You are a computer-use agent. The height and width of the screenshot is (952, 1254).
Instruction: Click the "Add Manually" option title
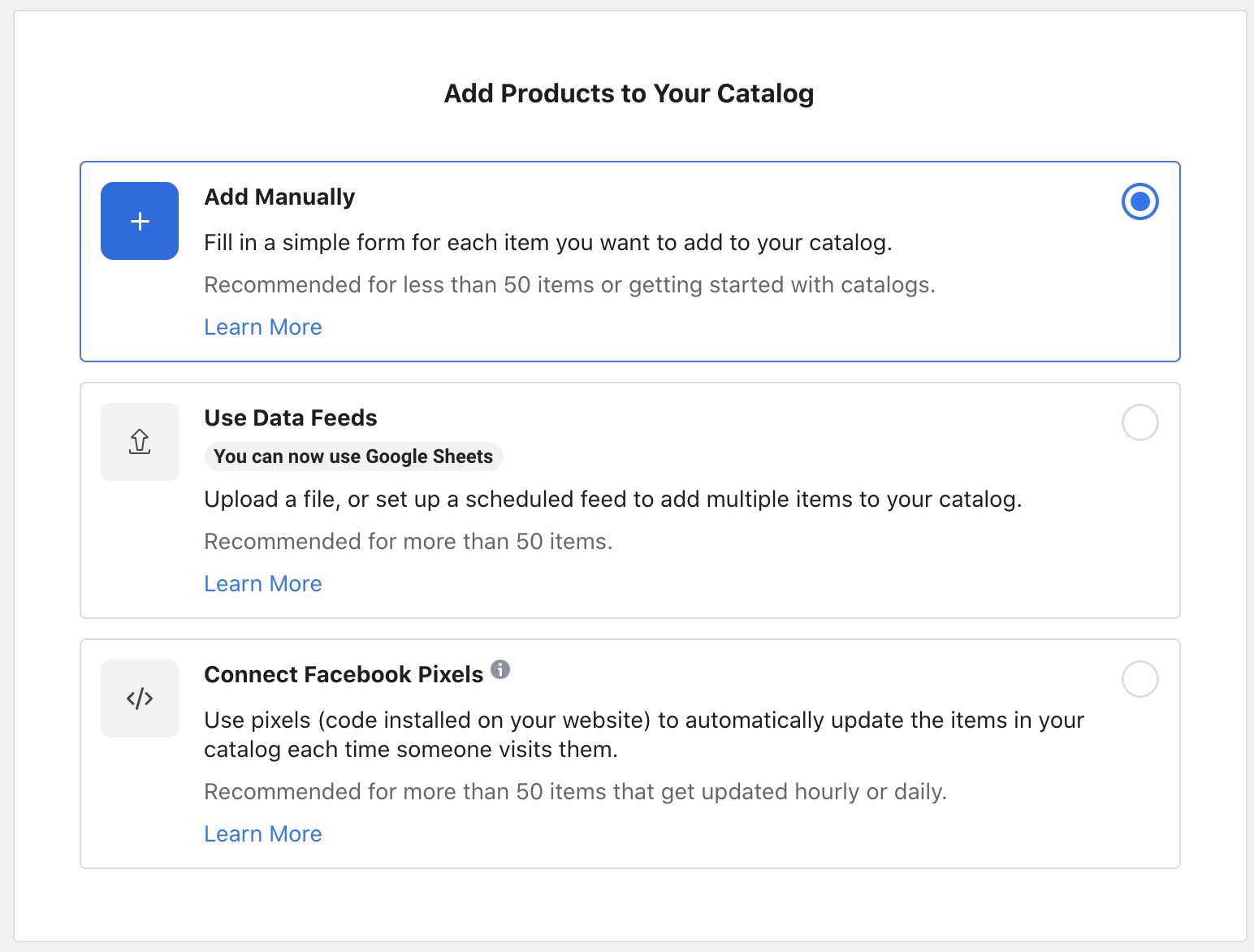279,197
